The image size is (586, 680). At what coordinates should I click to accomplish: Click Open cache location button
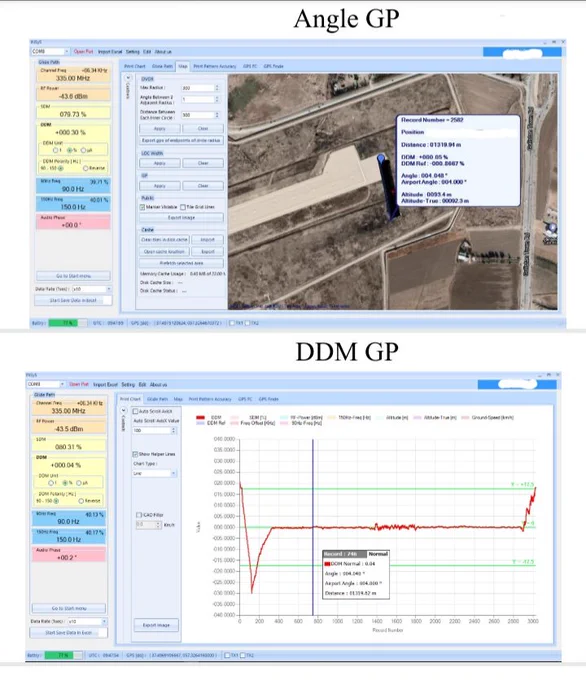(164, 252)
